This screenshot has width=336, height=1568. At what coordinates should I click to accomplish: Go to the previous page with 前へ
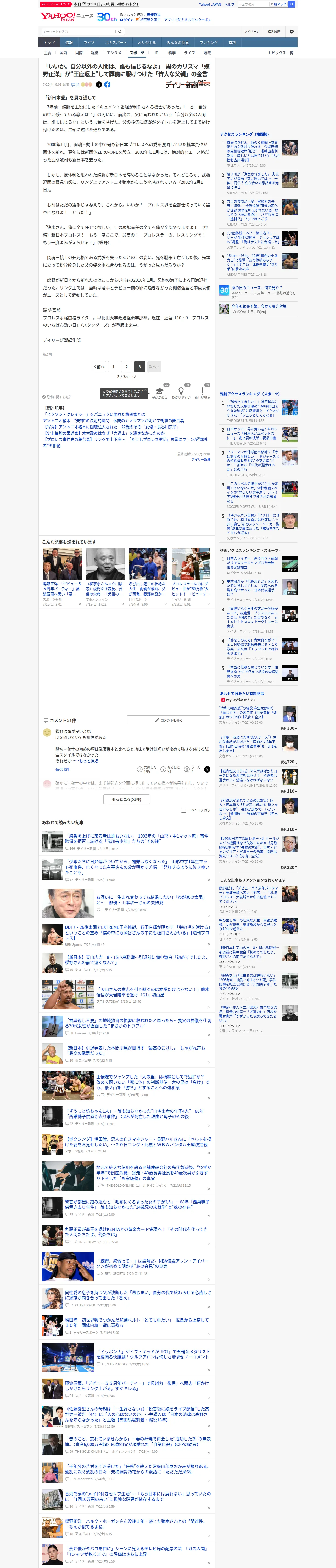click(99, 366)
